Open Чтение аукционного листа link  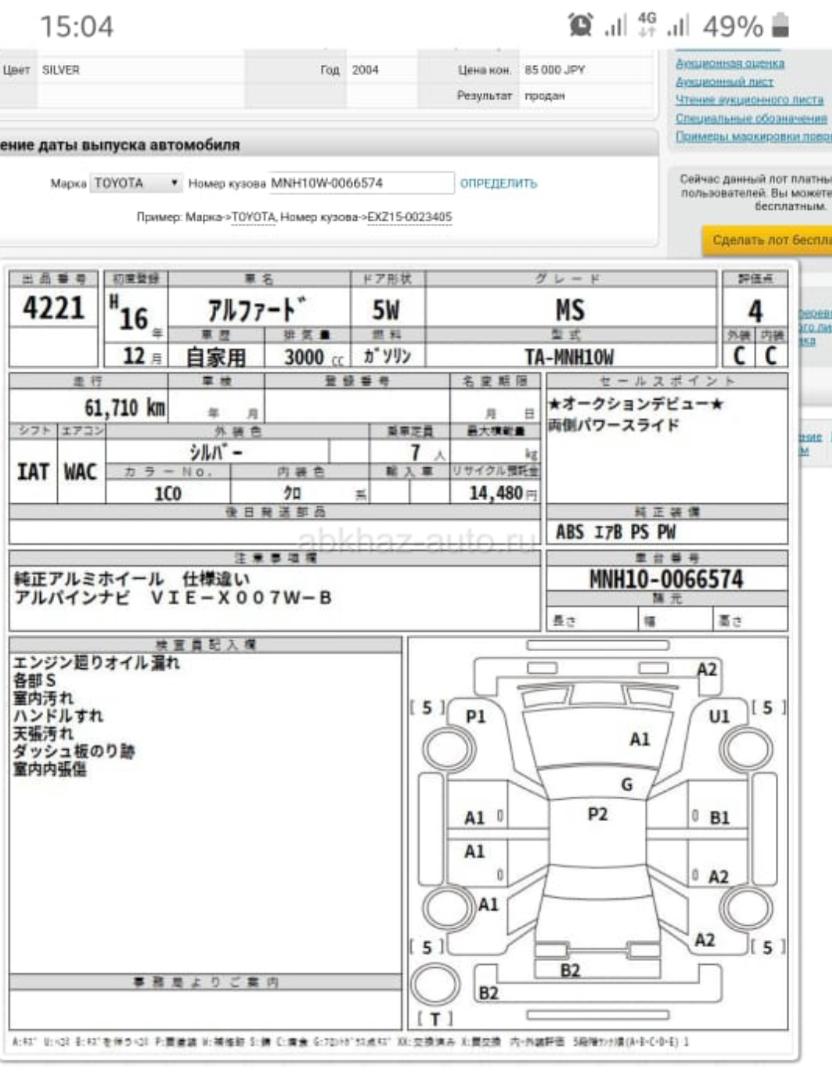click(749, 99)
